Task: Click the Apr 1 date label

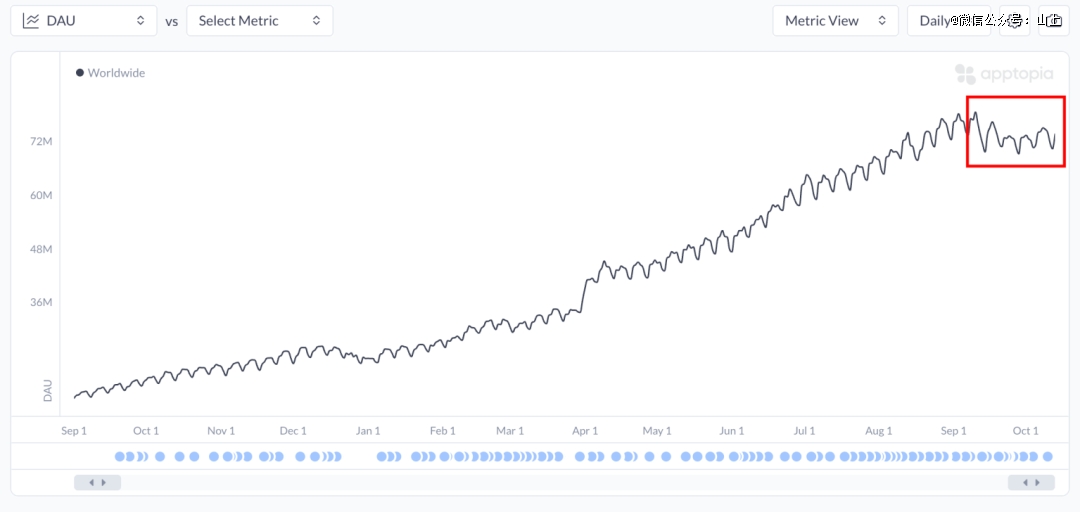Action: 585,431
